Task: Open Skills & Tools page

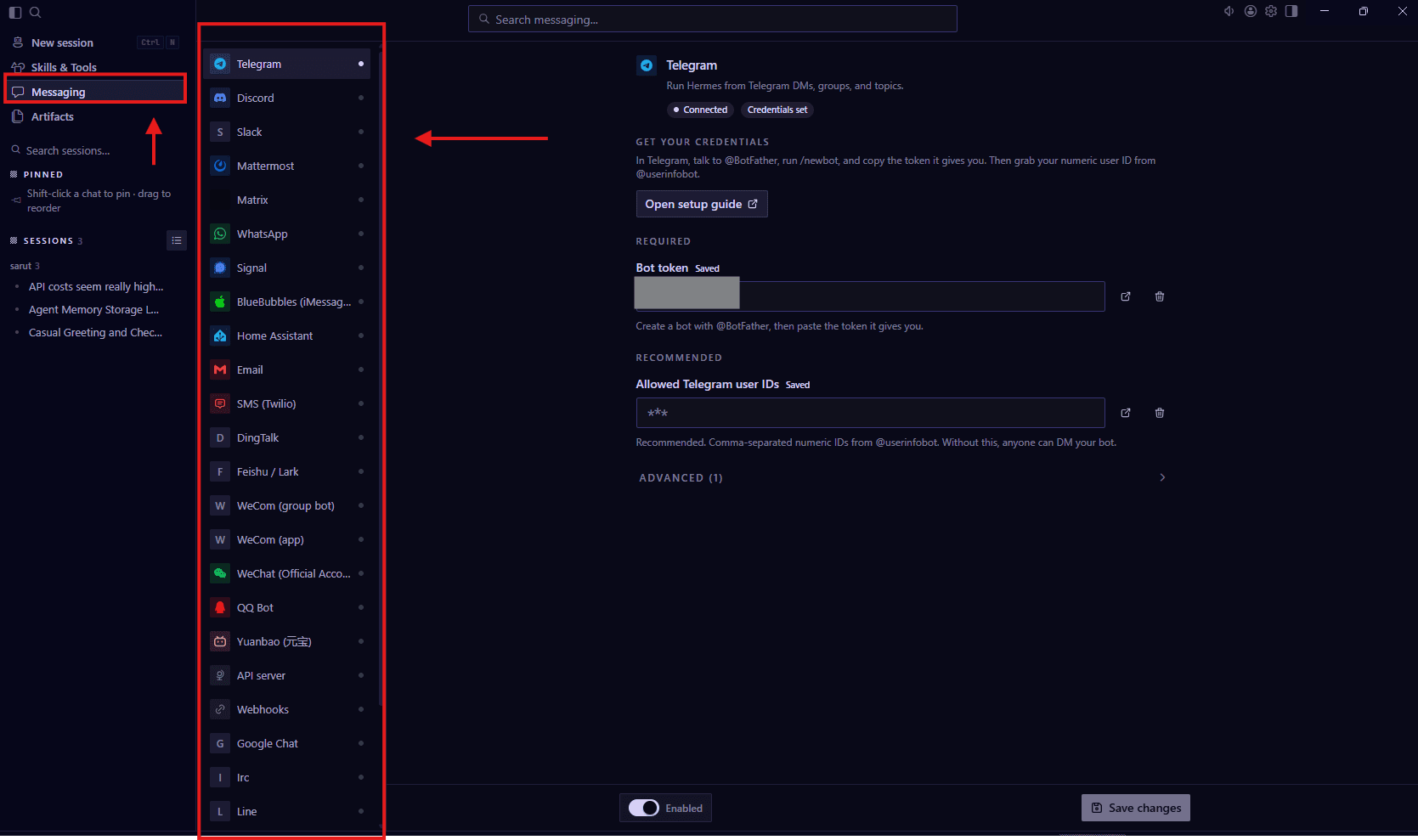Action: tap(94, 67)
